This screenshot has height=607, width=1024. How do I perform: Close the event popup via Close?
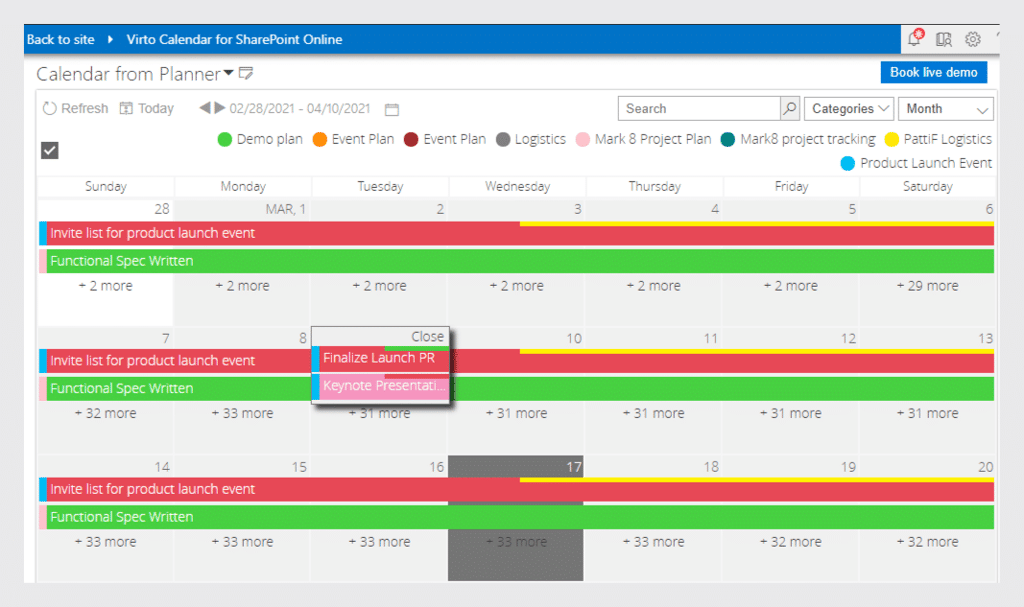pyautogui.click(x=427, y=336)
